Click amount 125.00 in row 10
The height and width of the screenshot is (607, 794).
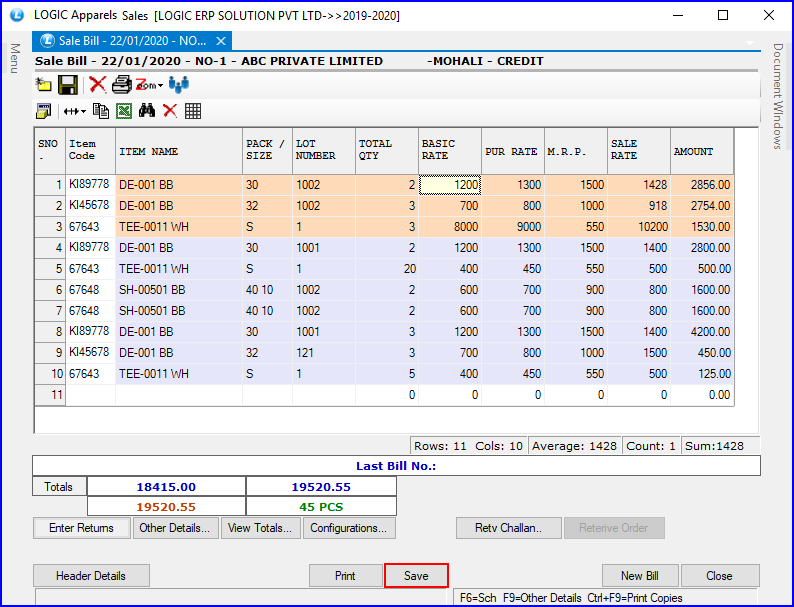click(x=702, y=374)
